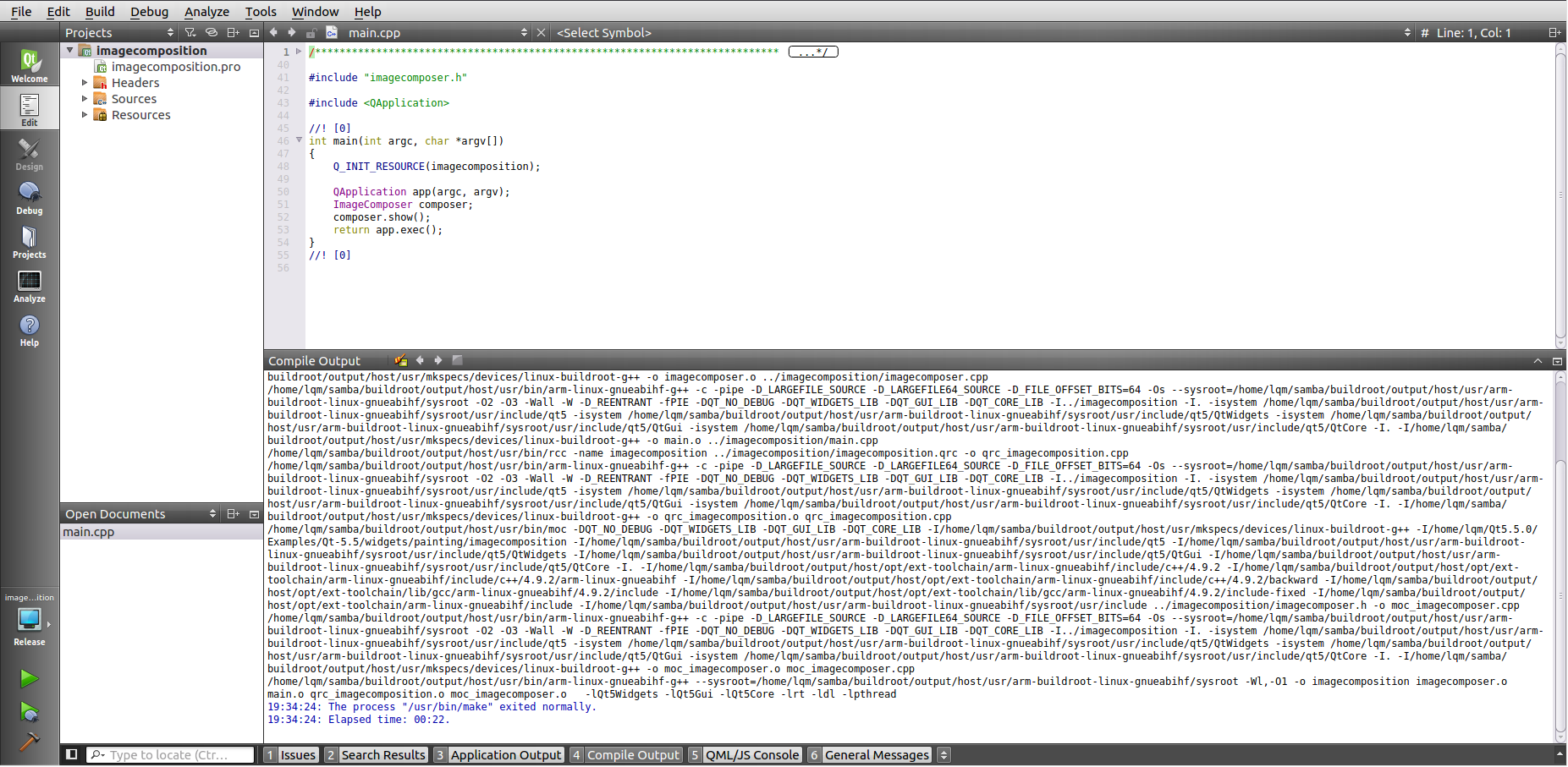Click the green Run button
This screenshot has width=1568, height=767.
click(x=29, y=678)
